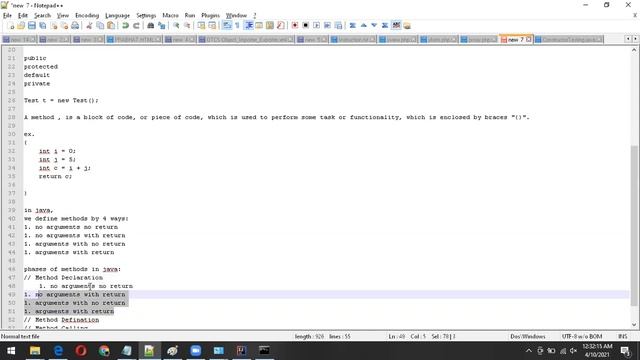Open the Encoding menu
The height and width of the screenshot is (360, 640).
87,16
